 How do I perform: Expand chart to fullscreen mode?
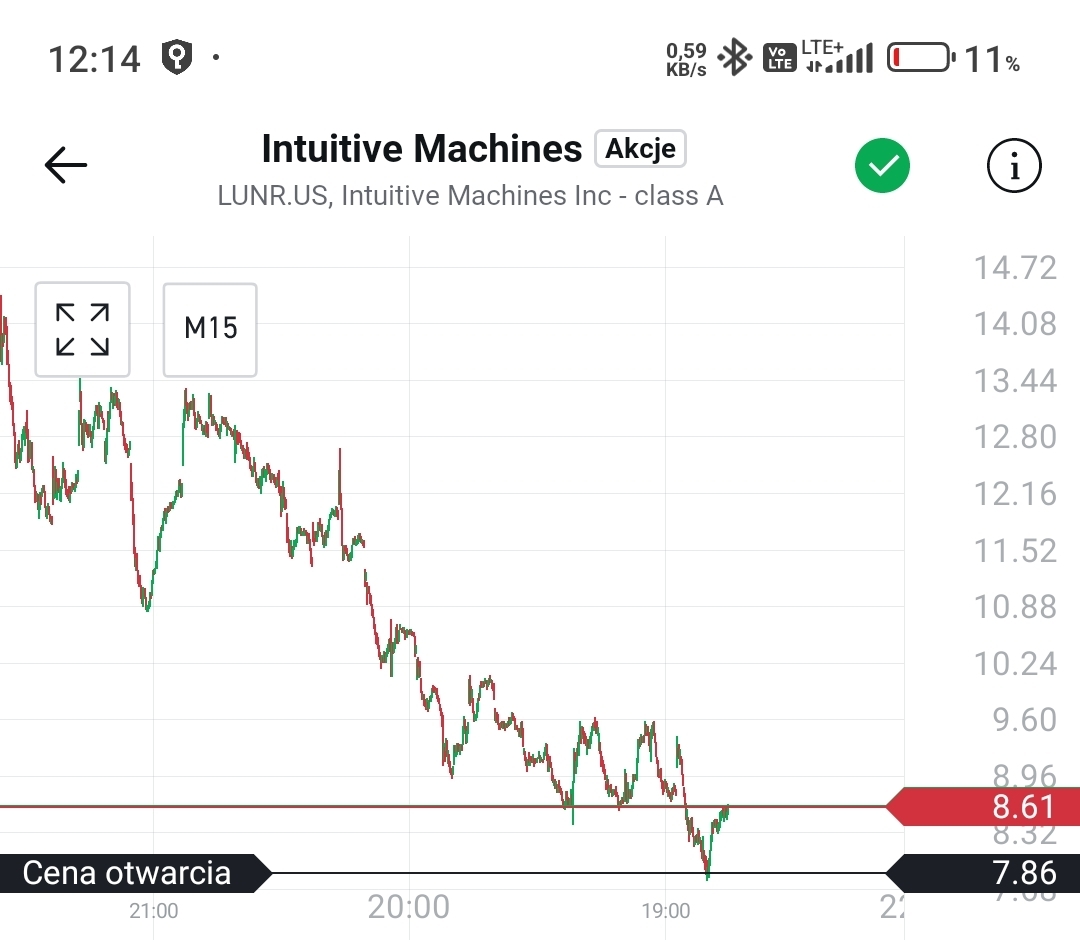click(82, 330)
